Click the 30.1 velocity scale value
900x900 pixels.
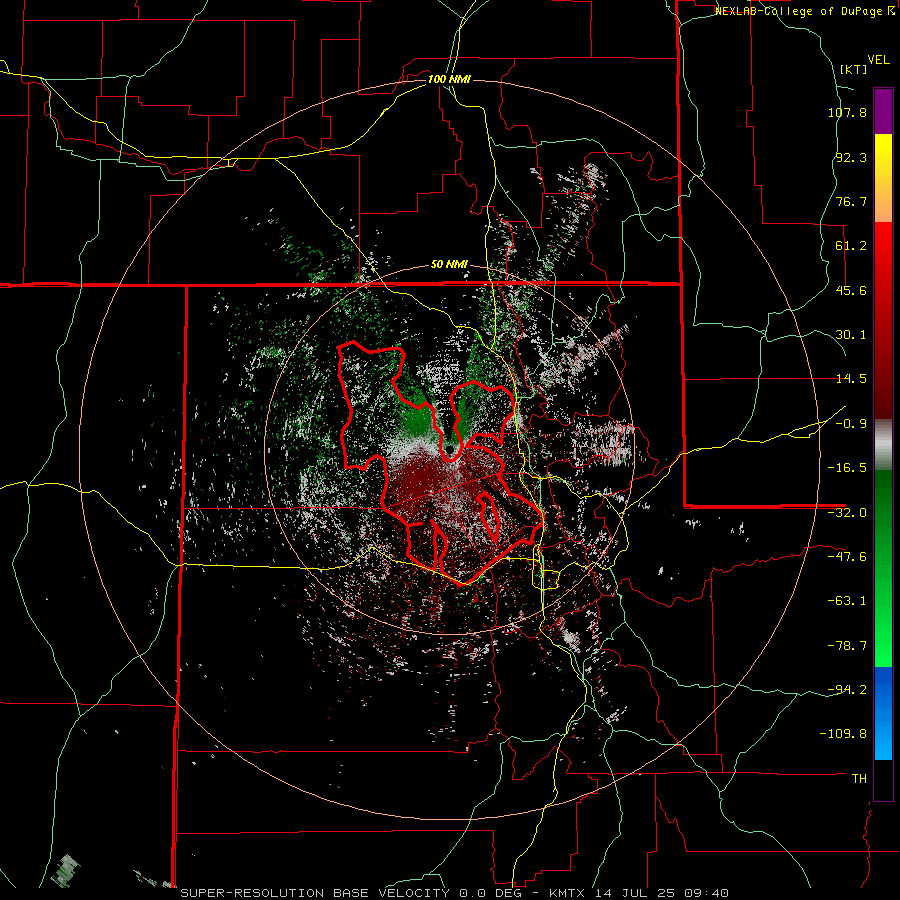851,335
